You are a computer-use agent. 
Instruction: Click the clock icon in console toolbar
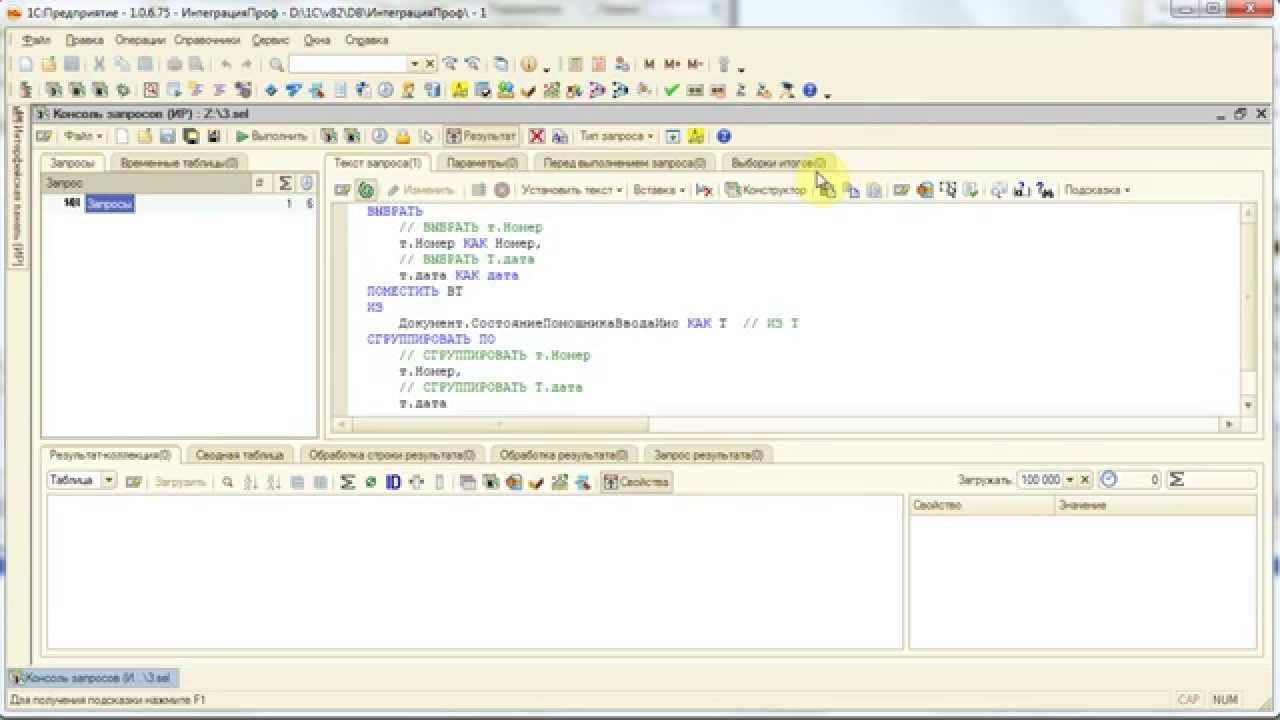(x=380, y=136)
